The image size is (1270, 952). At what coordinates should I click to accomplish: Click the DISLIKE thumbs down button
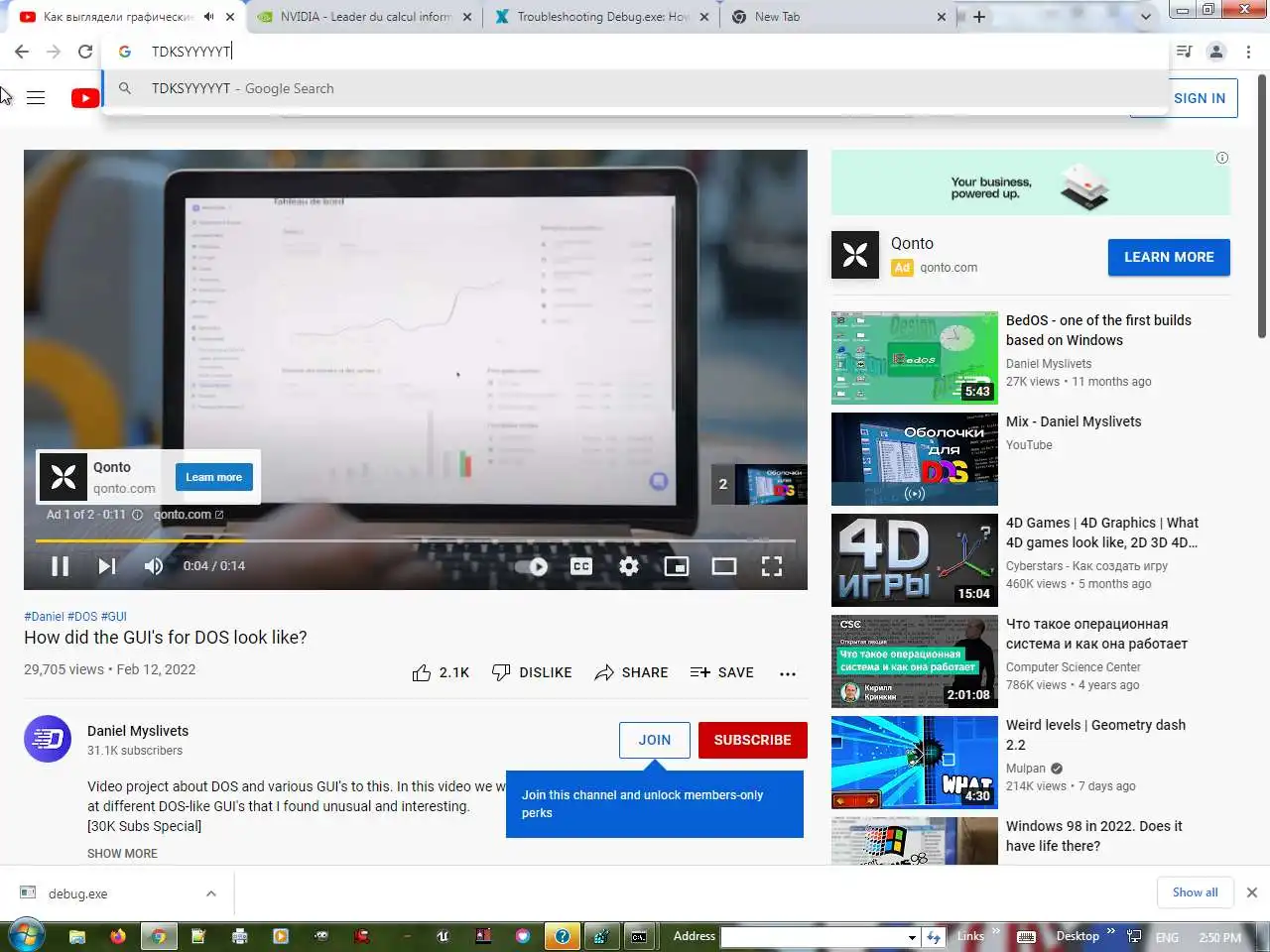(532, 672)
